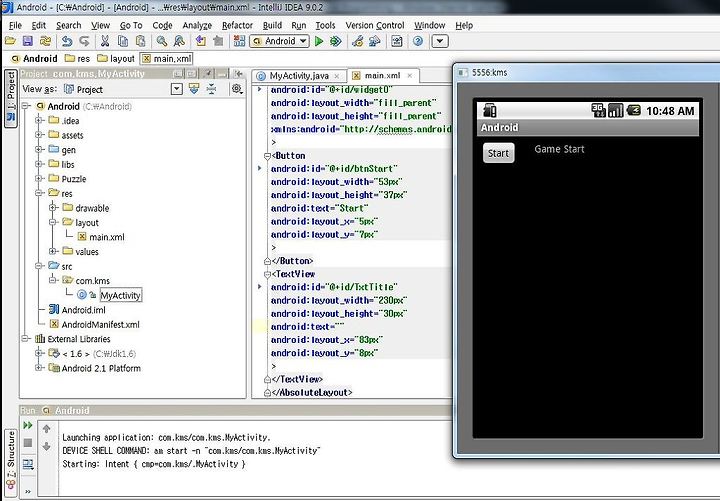The image size is (720, 501).
Task: Click the toolbar icon left of Help
Action: (396, 41)
